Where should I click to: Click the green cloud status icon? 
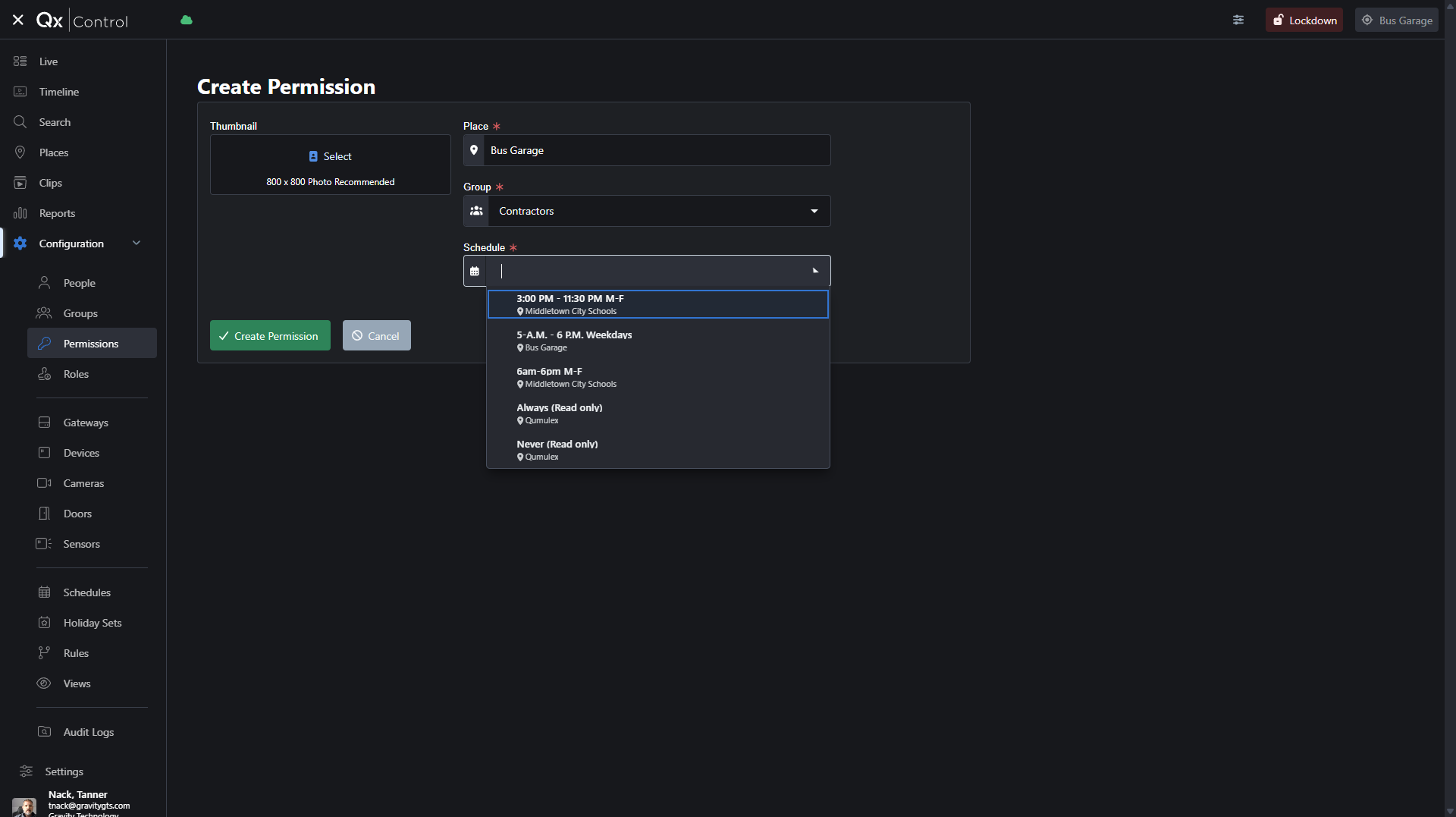(x=187, y=20)
